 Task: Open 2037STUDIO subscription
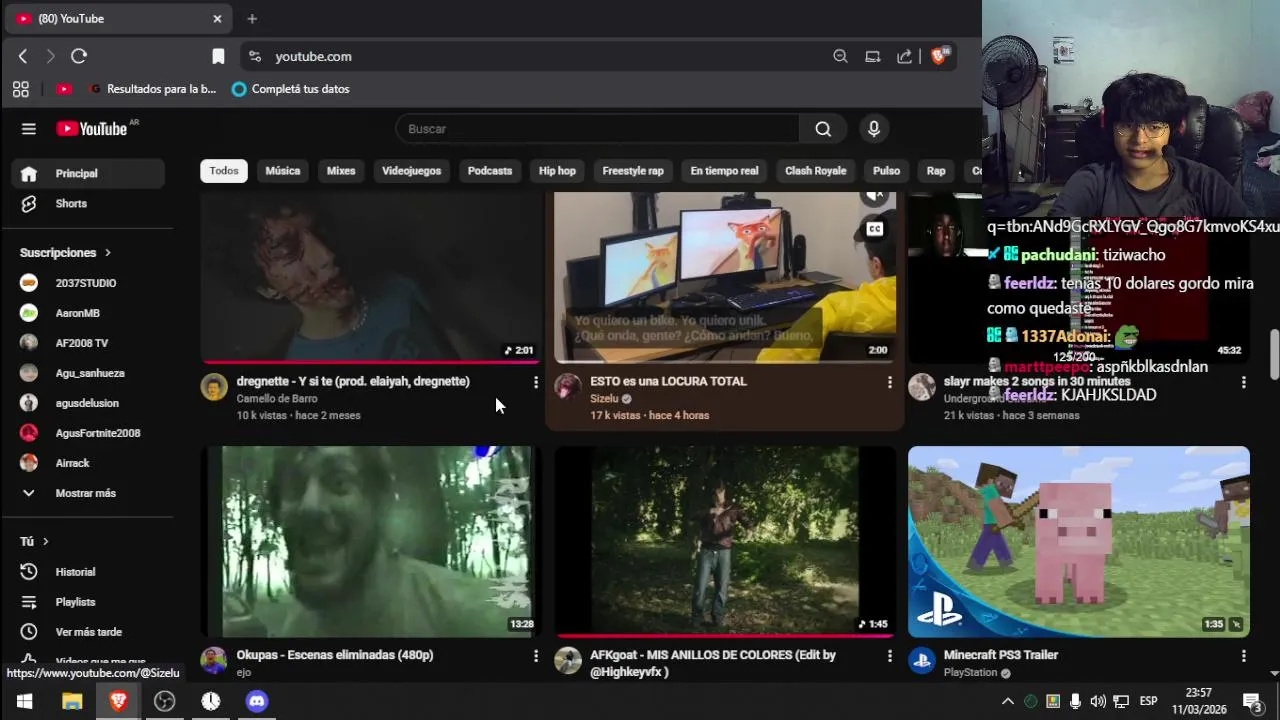88,283
